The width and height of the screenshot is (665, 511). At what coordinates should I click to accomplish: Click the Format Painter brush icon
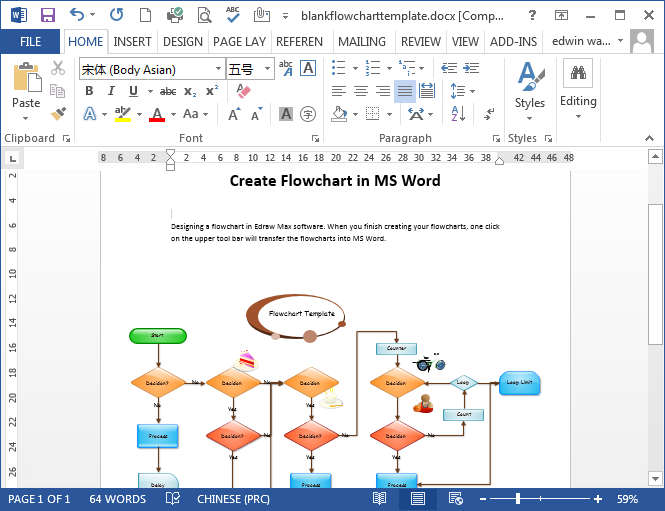click(58, 114)
